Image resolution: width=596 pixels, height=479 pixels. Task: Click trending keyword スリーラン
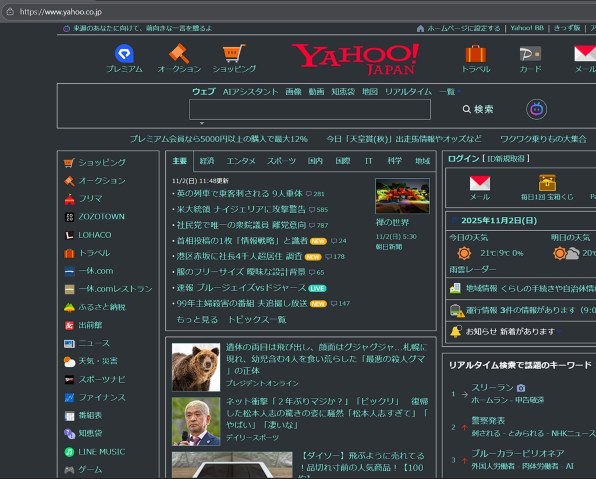click(493, 387)
